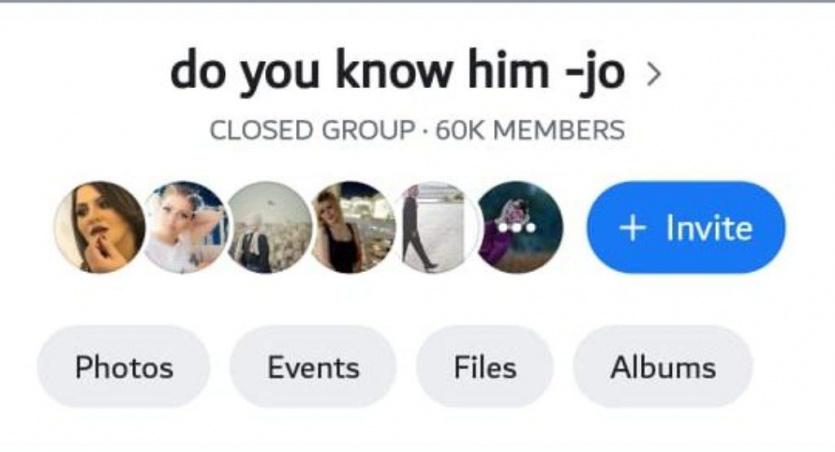Image resolution: width=835 pixels, height=452 pixels.
Task: Switch to the Events tab
Action: 313,367
